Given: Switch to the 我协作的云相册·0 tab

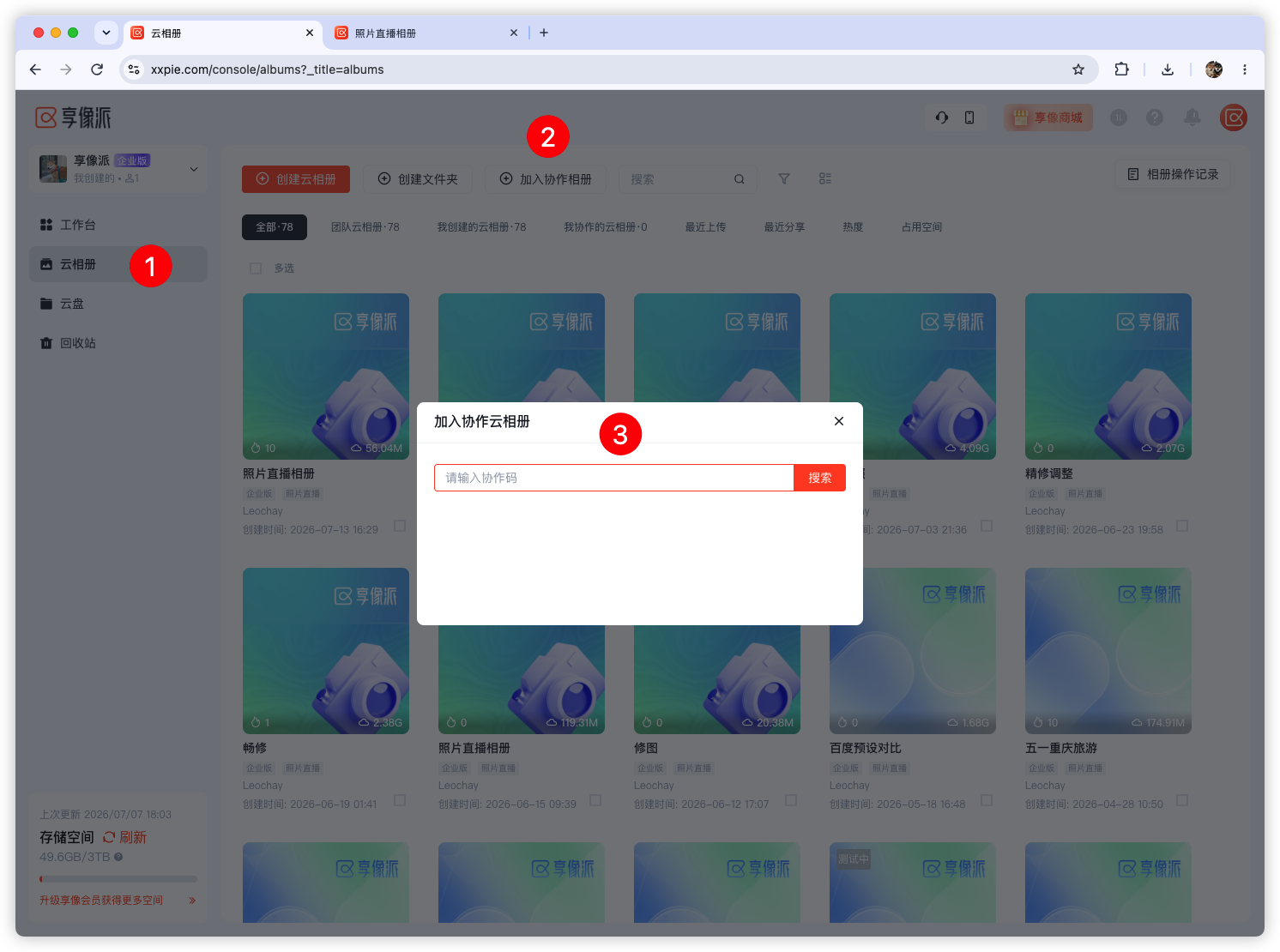Looking at the screenshot, I should (606, 227).
